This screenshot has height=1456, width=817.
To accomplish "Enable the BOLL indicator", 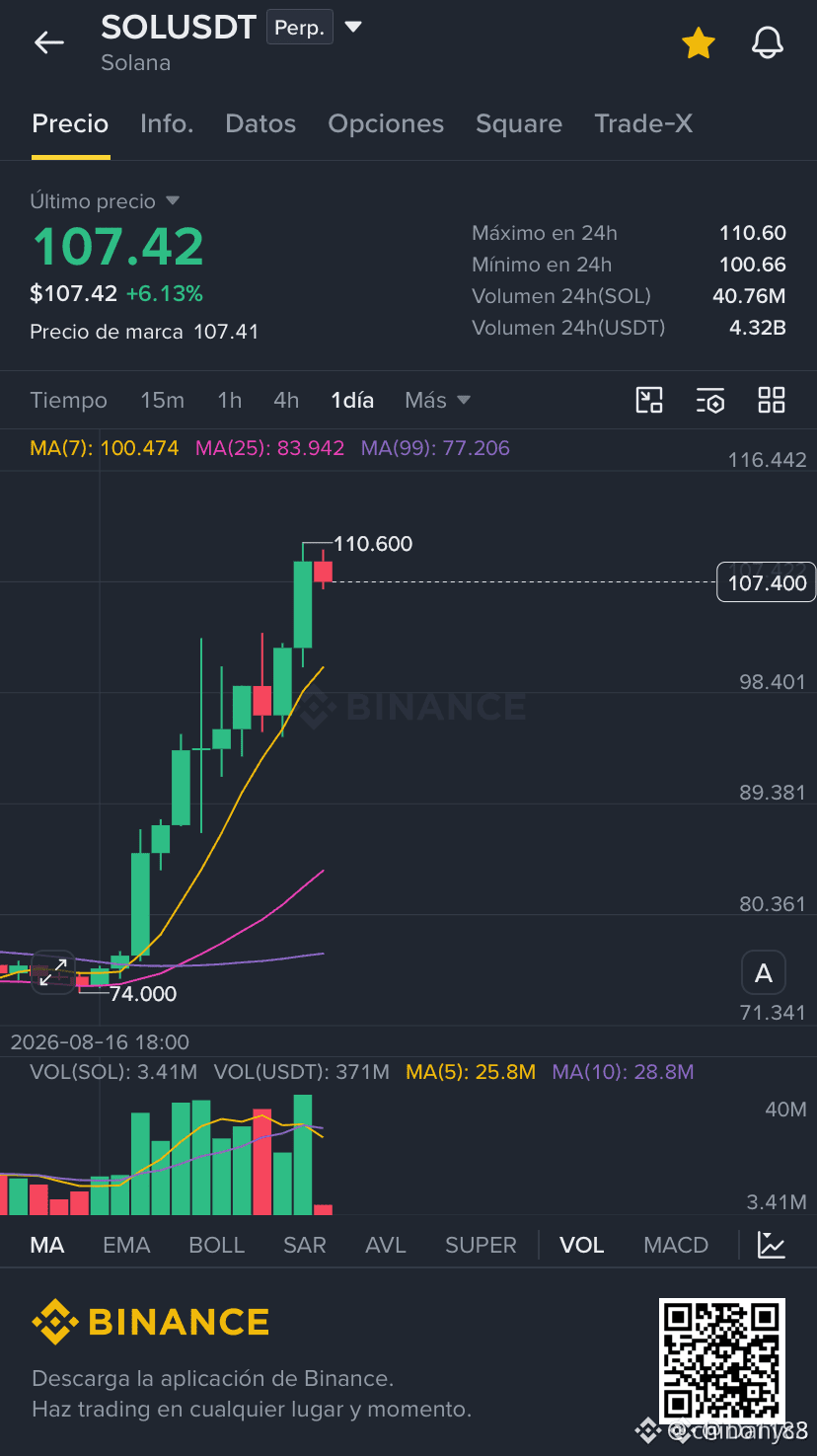I will (216, 1245).
